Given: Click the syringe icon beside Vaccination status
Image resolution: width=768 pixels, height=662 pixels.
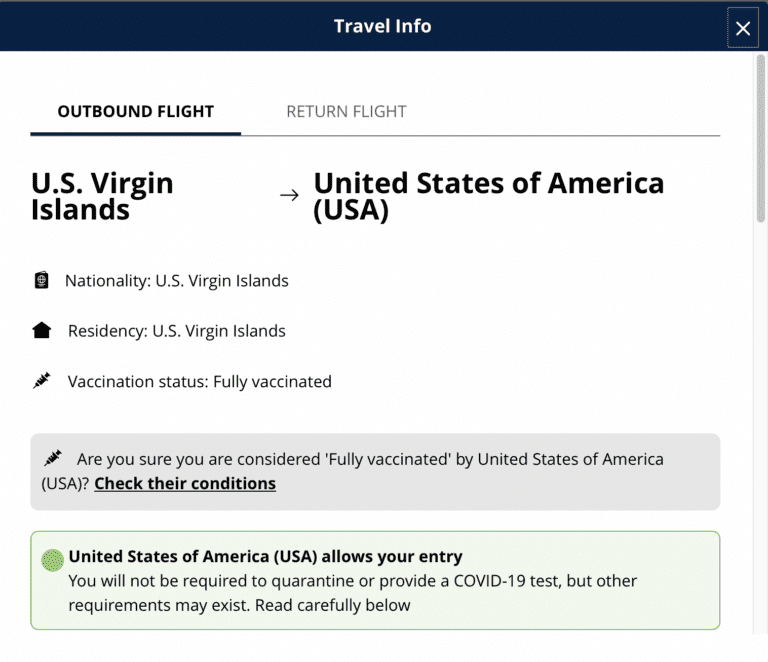Looking at the screenshot, I should point(42,380).
